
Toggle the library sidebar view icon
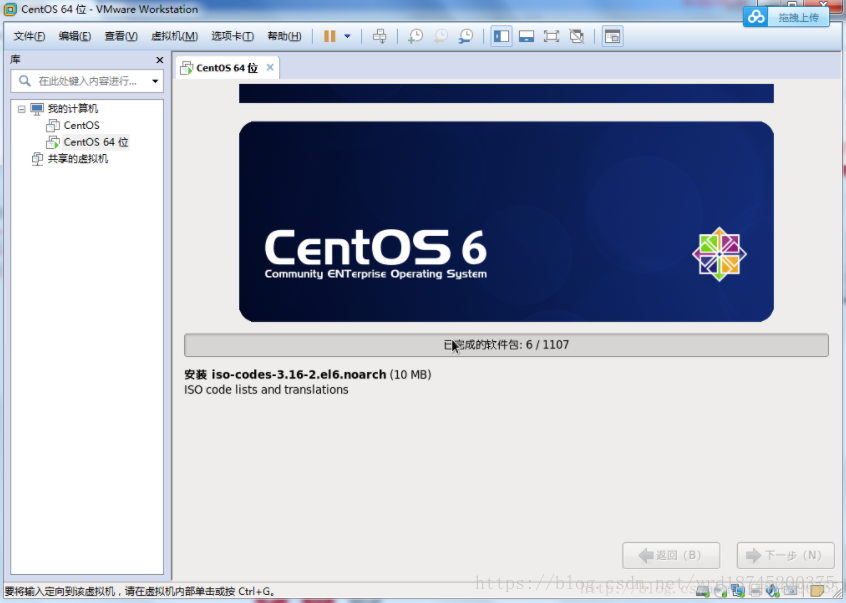pyautogui.click(x=501, y=36)
